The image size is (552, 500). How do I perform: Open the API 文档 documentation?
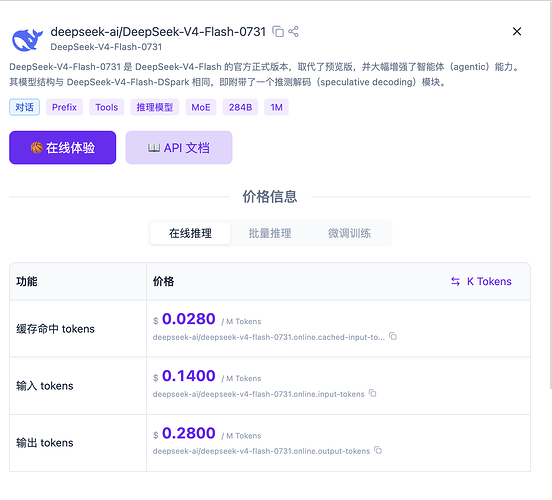pos(179,148)
